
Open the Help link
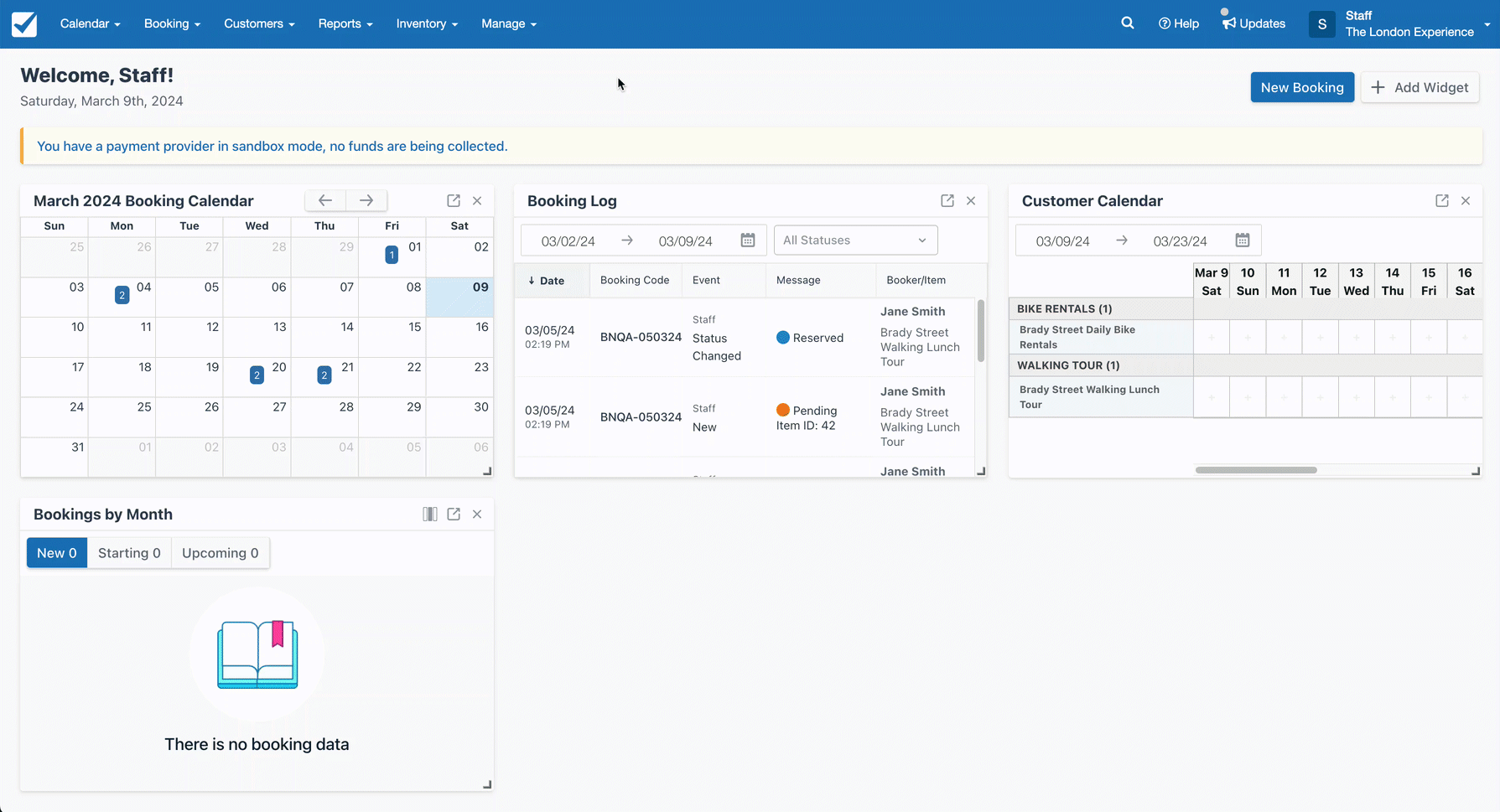pyautogui.click(x=1179, y=23)
